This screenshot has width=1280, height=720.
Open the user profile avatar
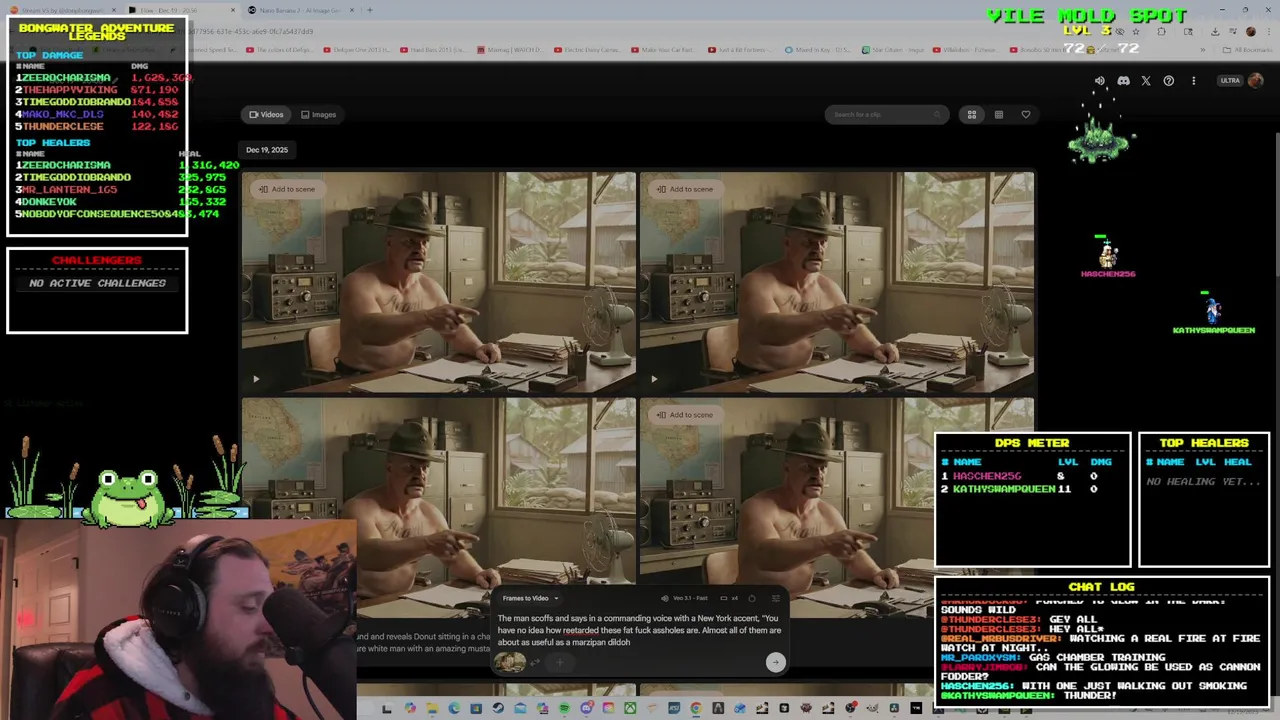click(1256, 81)
